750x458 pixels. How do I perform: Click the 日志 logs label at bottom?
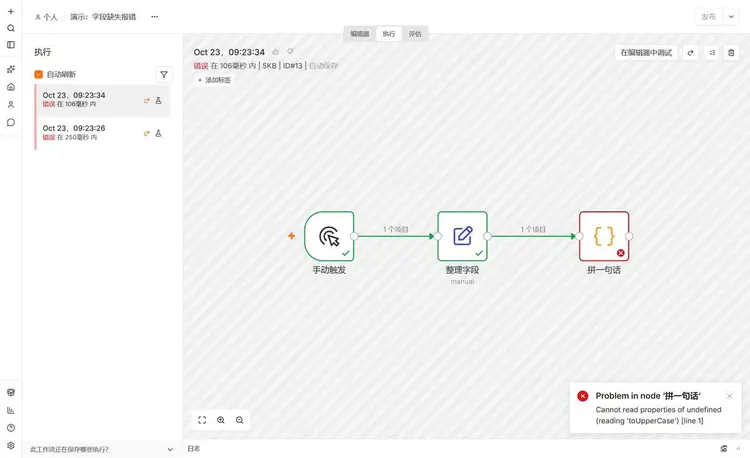tap(194, 448)
